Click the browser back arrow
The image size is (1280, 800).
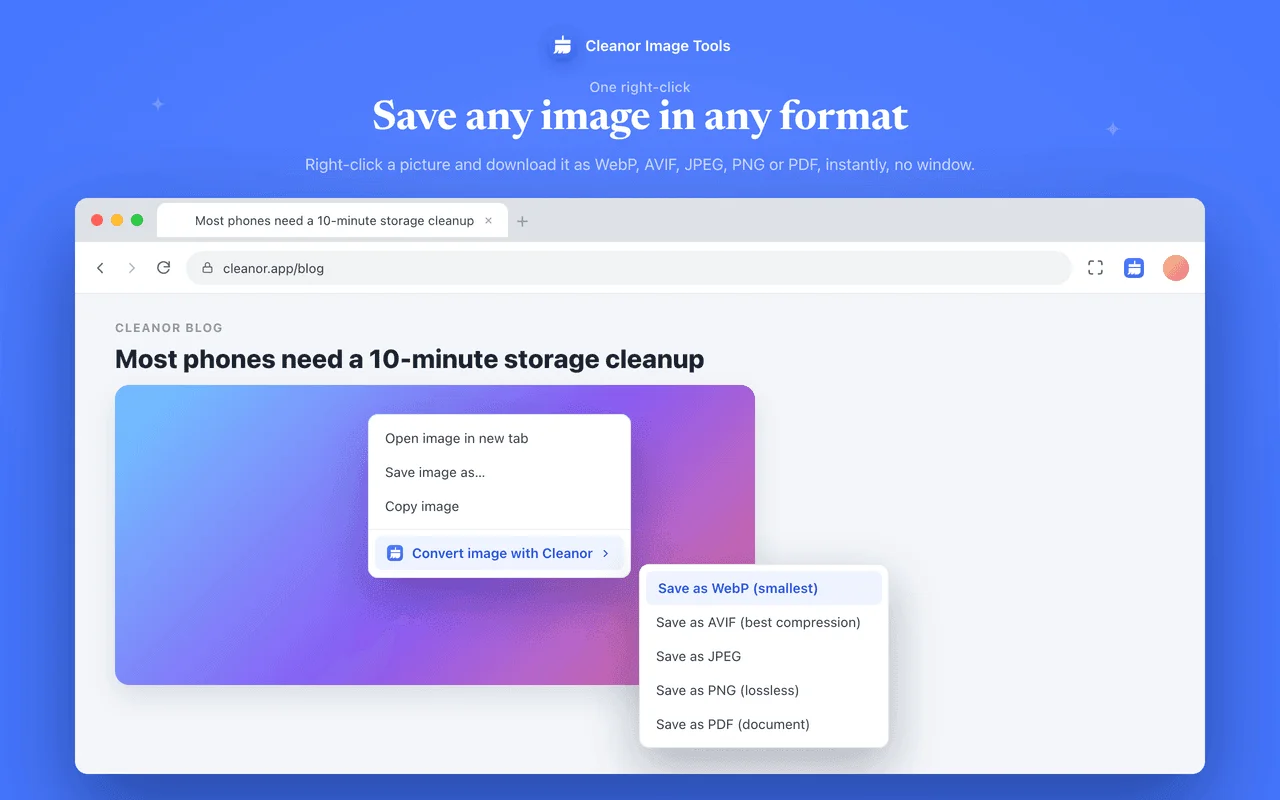point(100,268)
